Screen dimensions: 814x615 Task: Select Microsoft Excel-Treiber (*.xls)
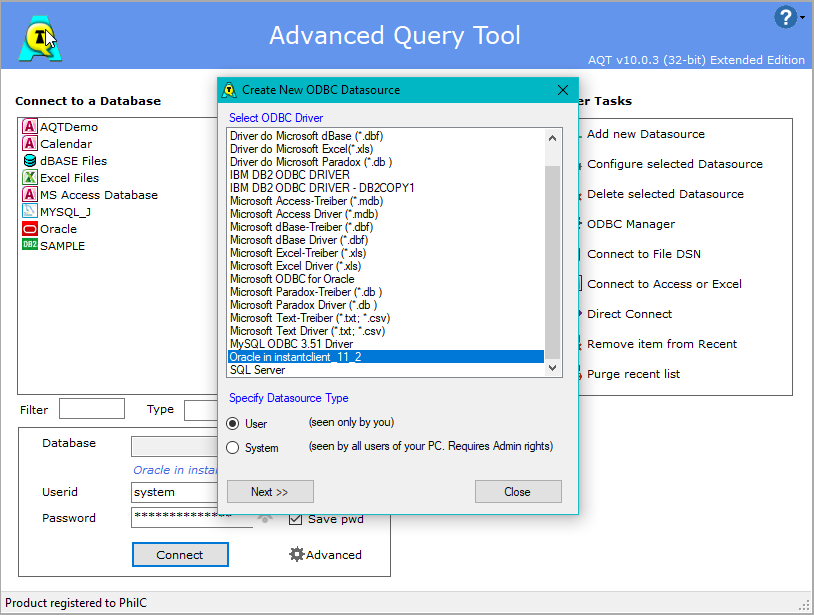coord(386,253)
